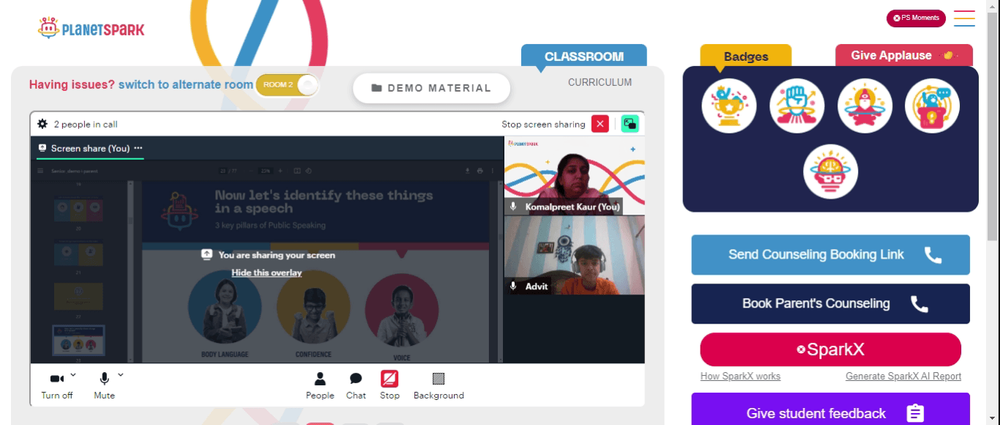Click the PlanetSpark logo

point(91,28)
